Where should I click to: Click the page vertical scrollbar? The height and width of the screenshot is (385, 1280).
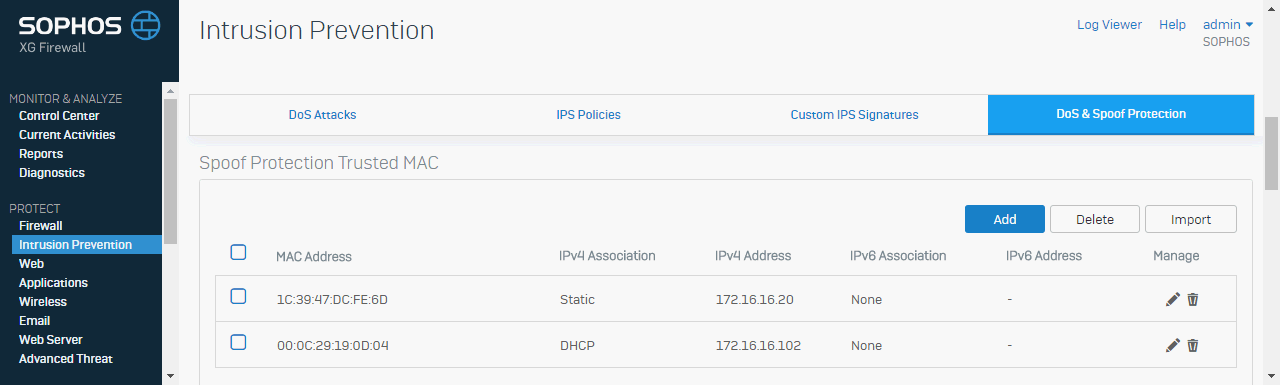[x=1271, y=152]
